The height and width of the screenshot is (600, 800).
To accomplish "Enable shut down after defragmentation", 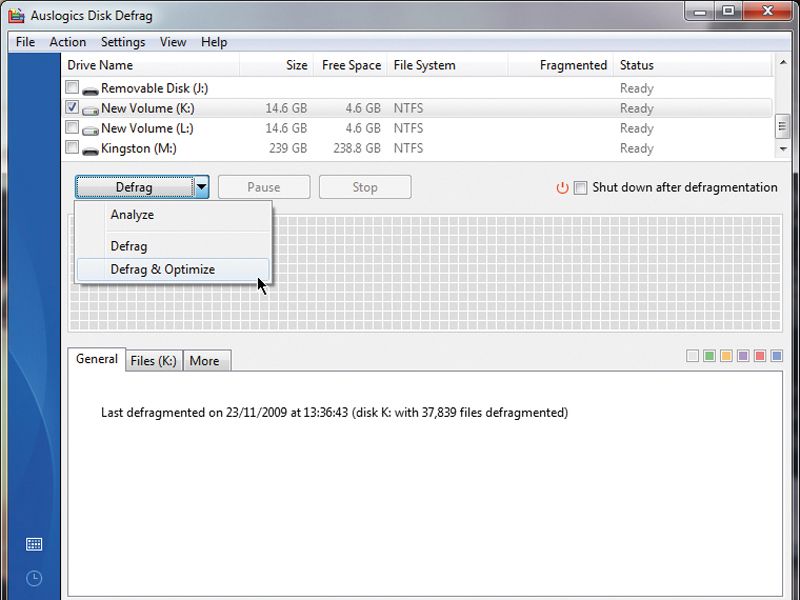I will [x=578, y=187].
